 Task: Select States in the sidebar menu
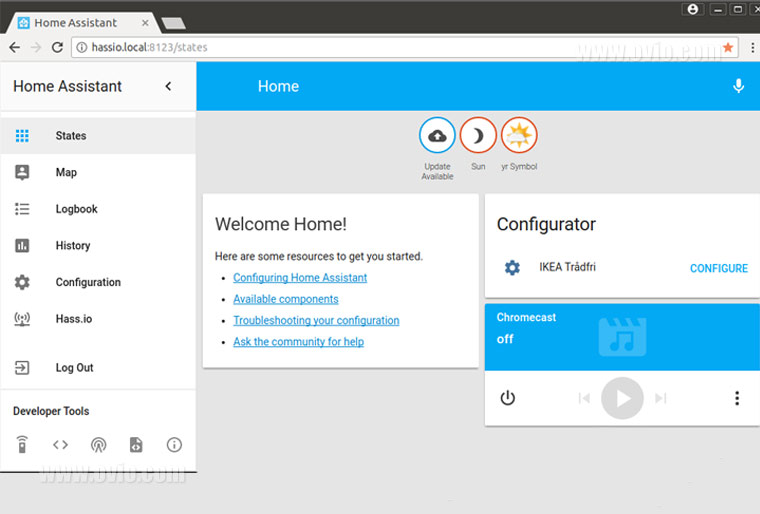point(98,136)
